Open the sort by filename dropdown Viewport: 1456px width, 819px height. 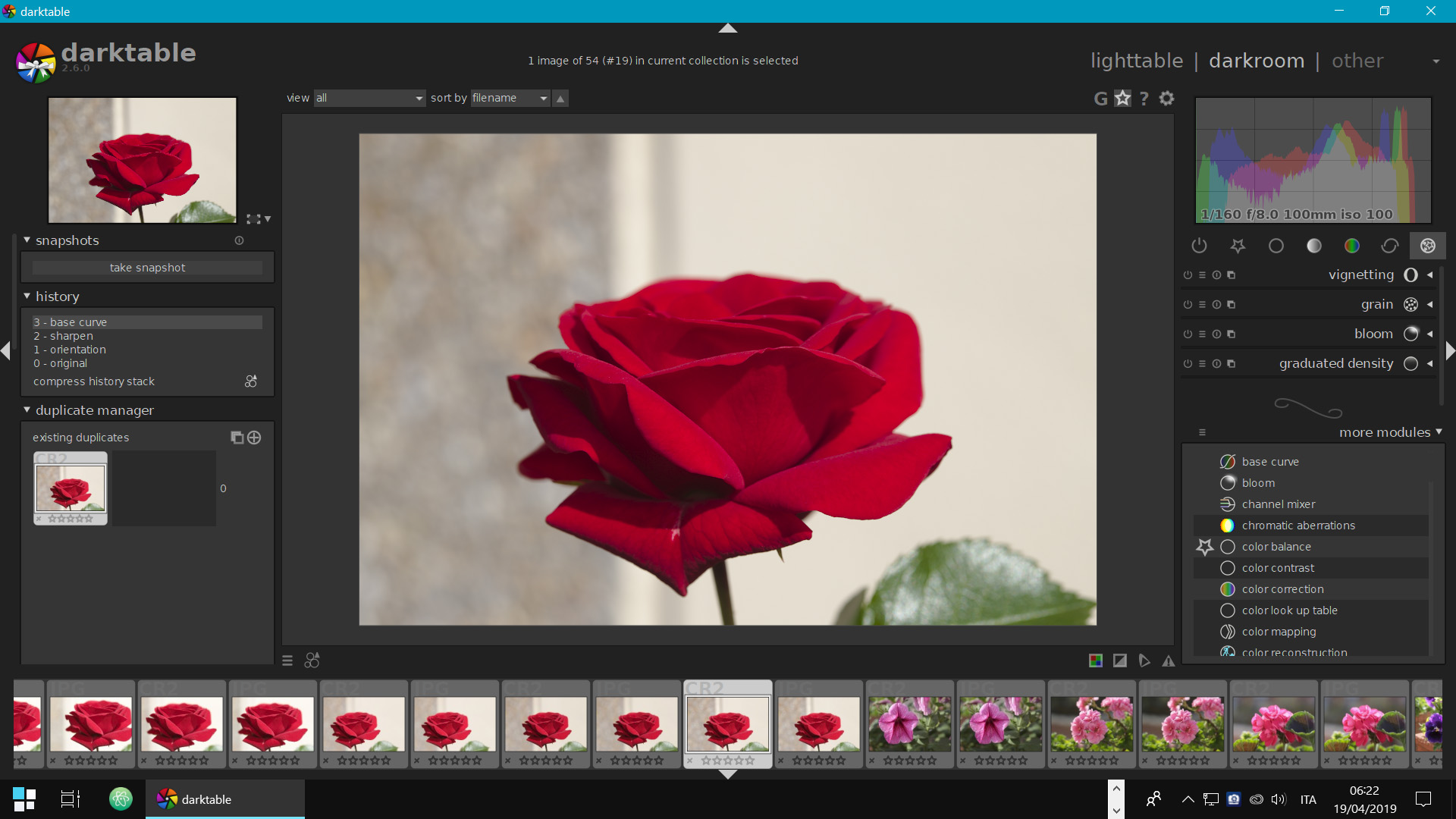(x=510, y=99)
